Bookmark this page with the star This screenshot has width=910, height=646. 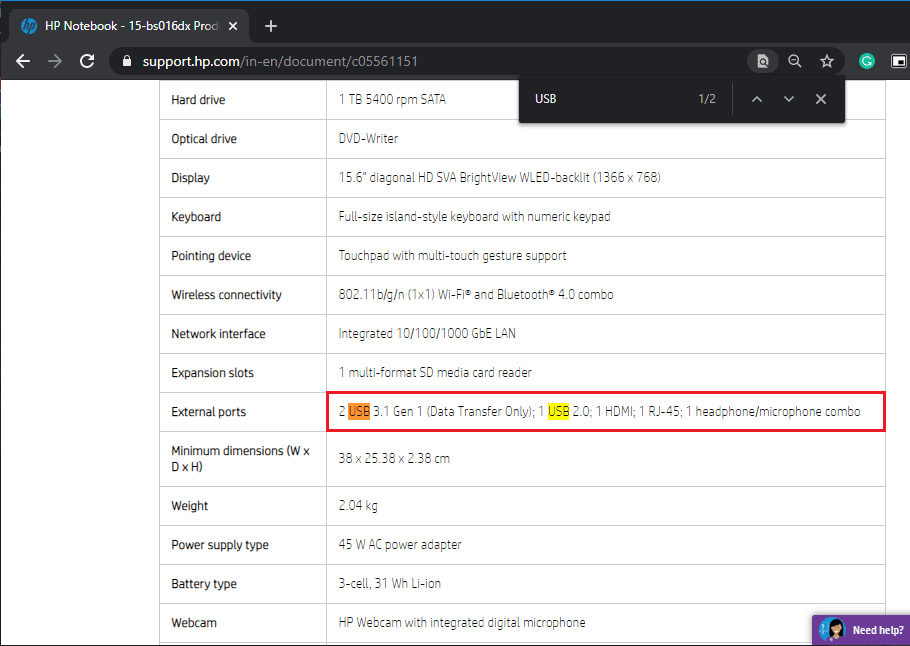coord(826,61)
